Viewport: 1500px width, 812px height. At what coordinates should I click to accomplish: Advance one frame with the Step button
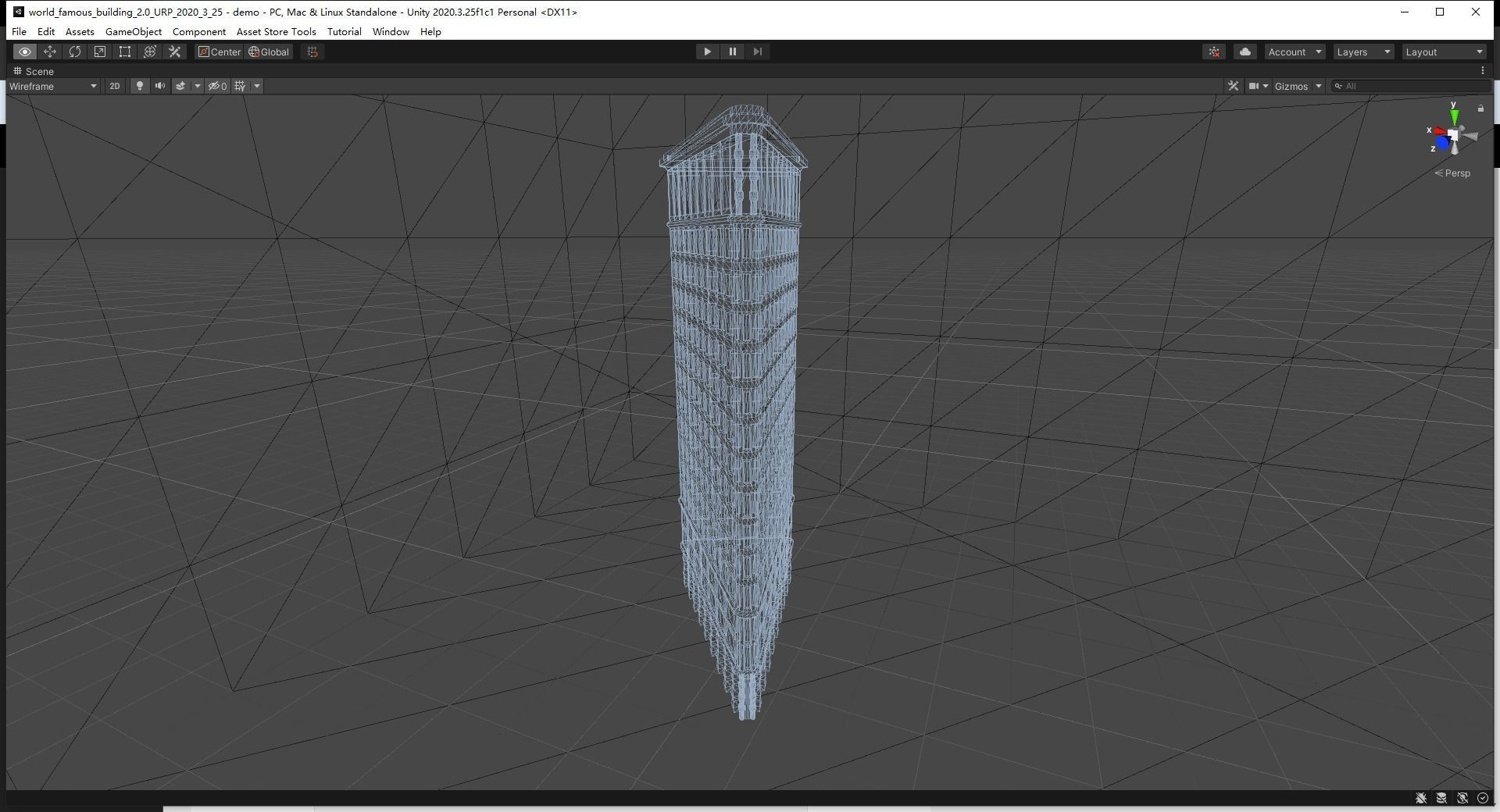757,52
